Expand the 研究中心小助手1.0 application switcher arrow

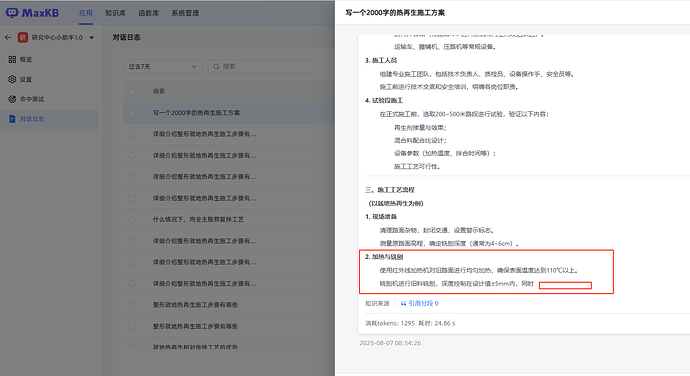pos(92,38)
